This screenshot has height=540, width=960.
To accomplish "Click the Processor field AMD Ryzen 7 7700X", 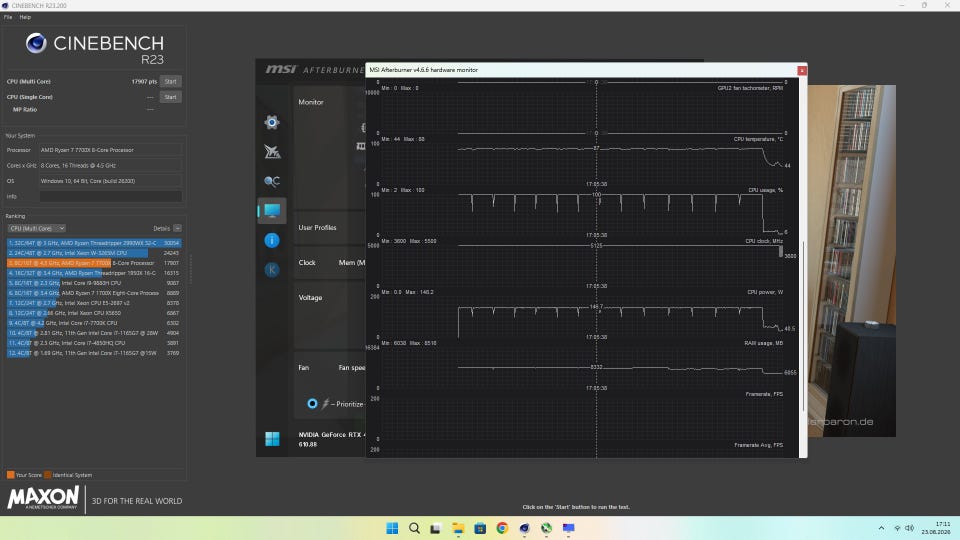I will (x=110, y=150).
